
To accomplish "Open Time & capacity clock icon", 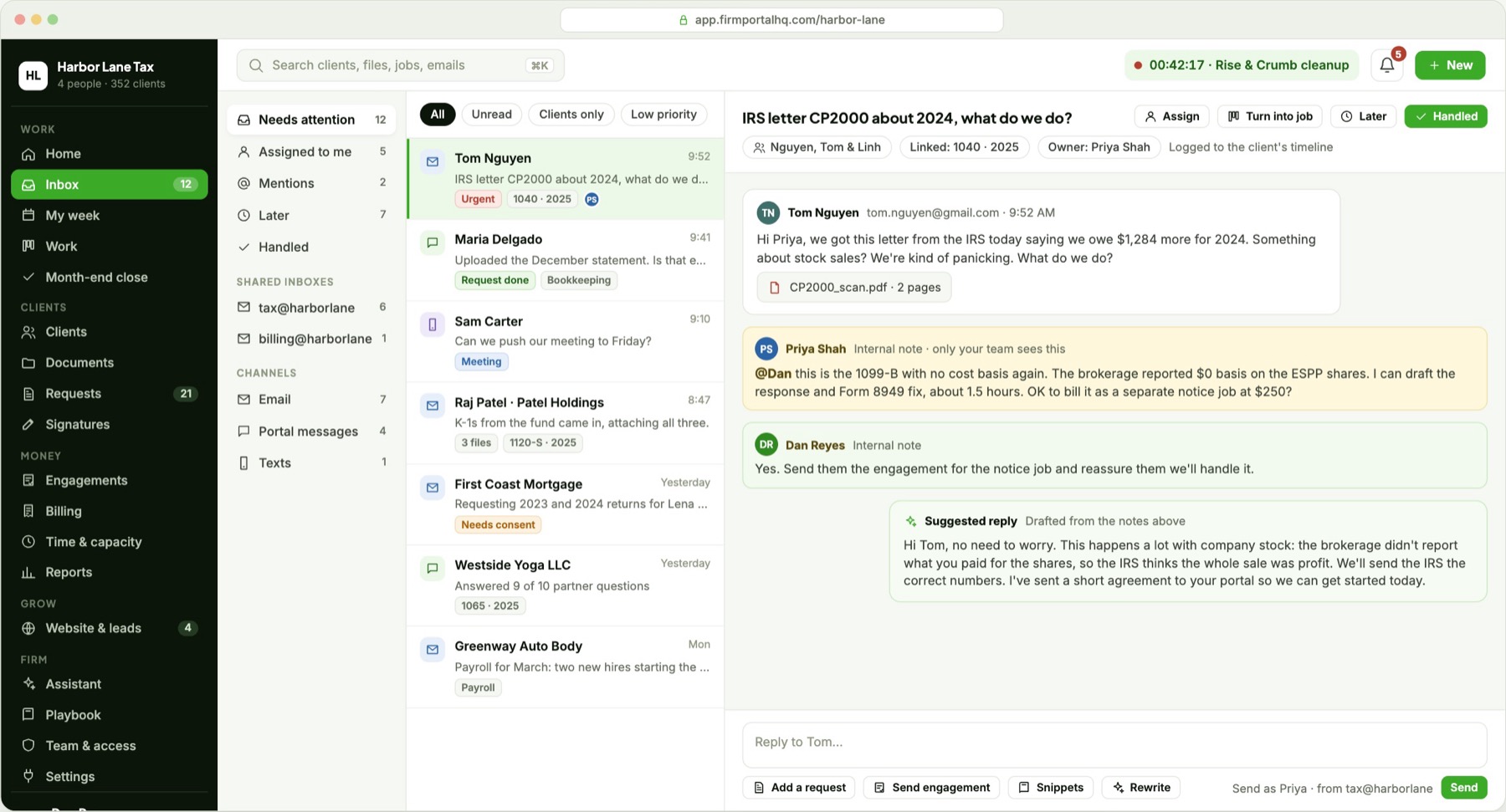I will (28, 542).
